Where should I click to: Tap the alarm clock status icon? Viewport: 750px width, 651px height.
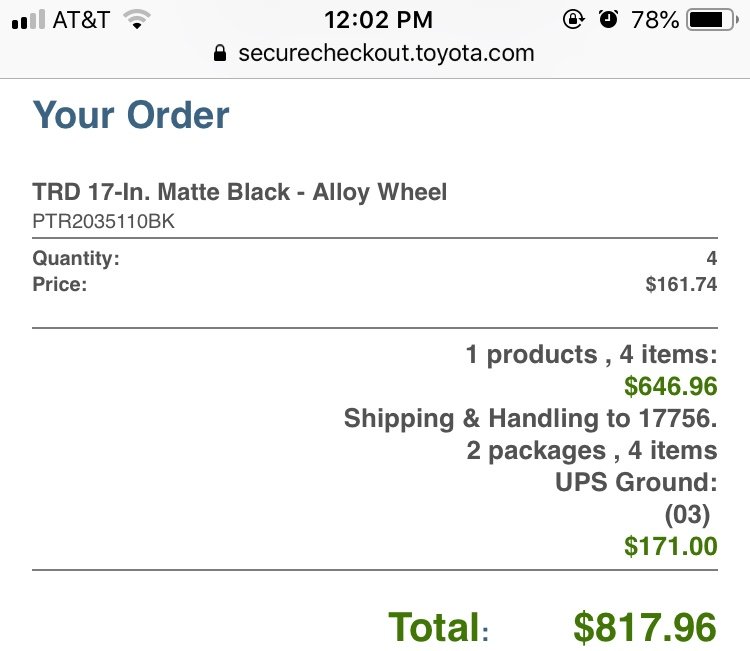coord(608,20)
